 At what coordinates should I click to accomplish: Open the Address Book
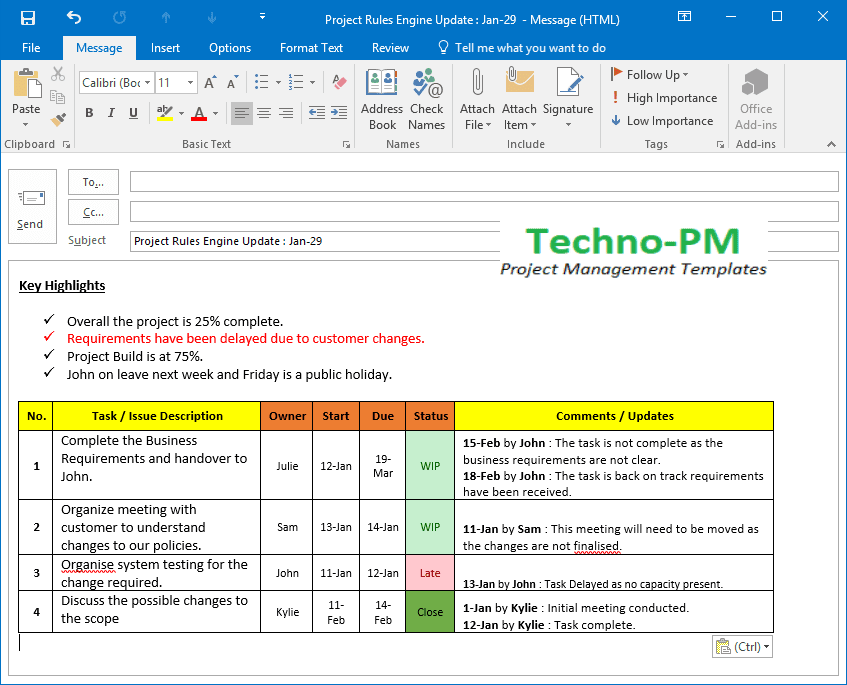(x=381, y=97)
